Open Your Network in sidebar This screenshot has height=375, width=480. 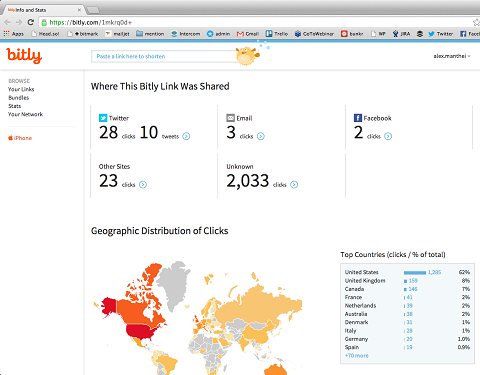click(25, 114)
